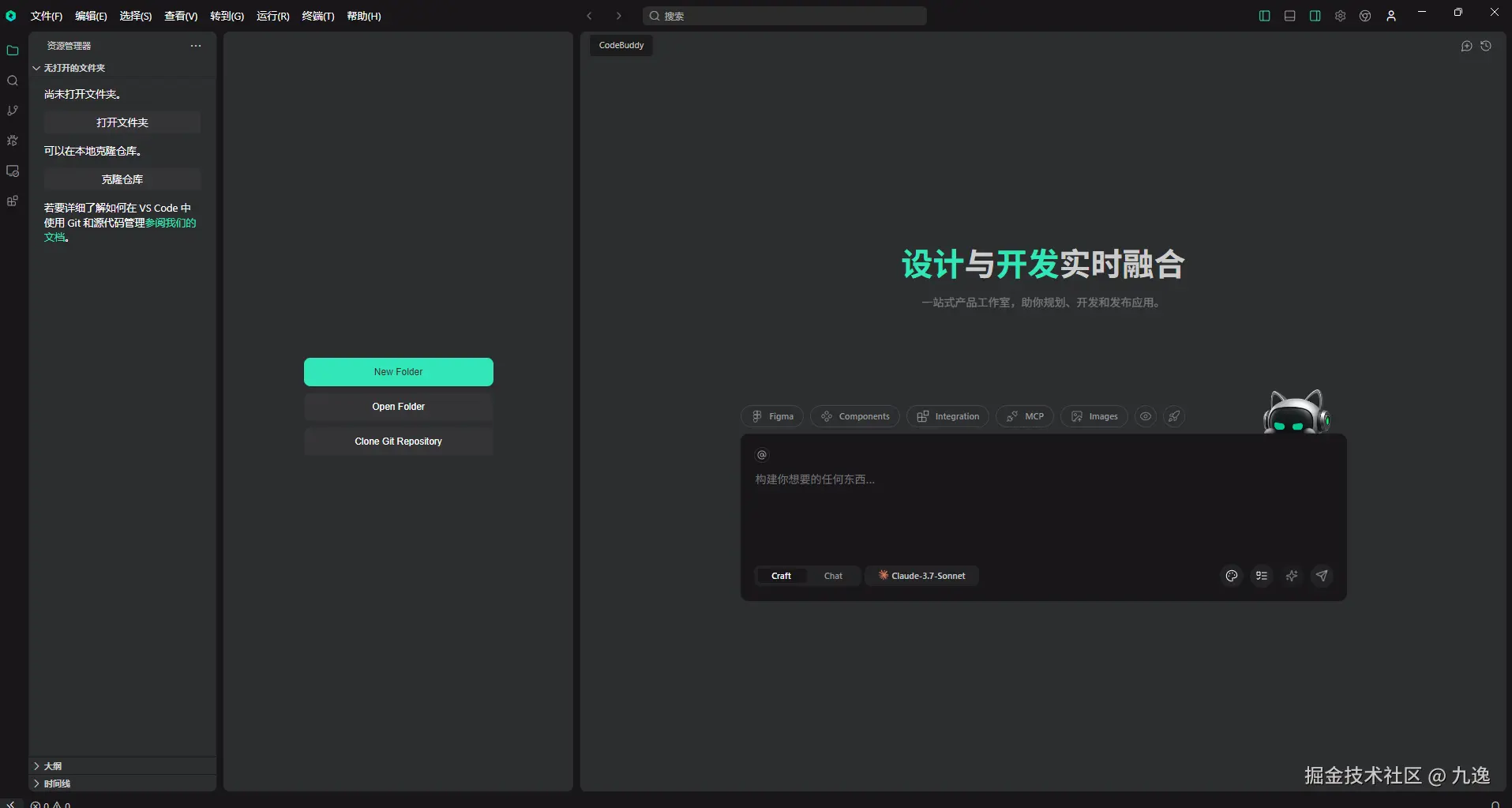Open the 选择(S) menu
The height and width of the screenshot is (808, 1512).
(136, 16)
